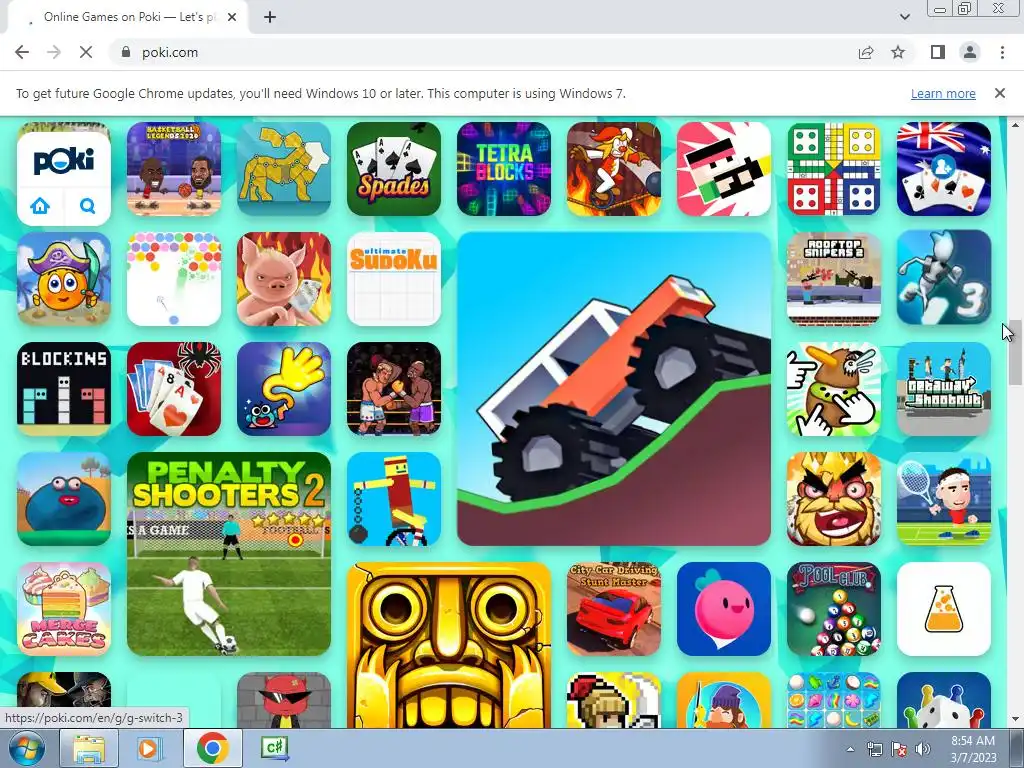The height and width of the screenshot is (768, 1024).
Task: Open the angry bearded king game tile
Action: click(834, 499)
